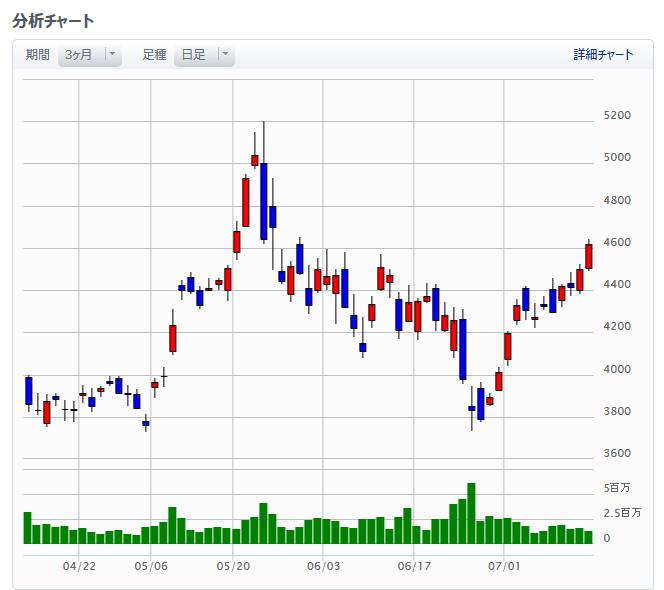This screenshot has width=664, height=590.
Task: Click the 07/01 date label
Action: (504, 566)
